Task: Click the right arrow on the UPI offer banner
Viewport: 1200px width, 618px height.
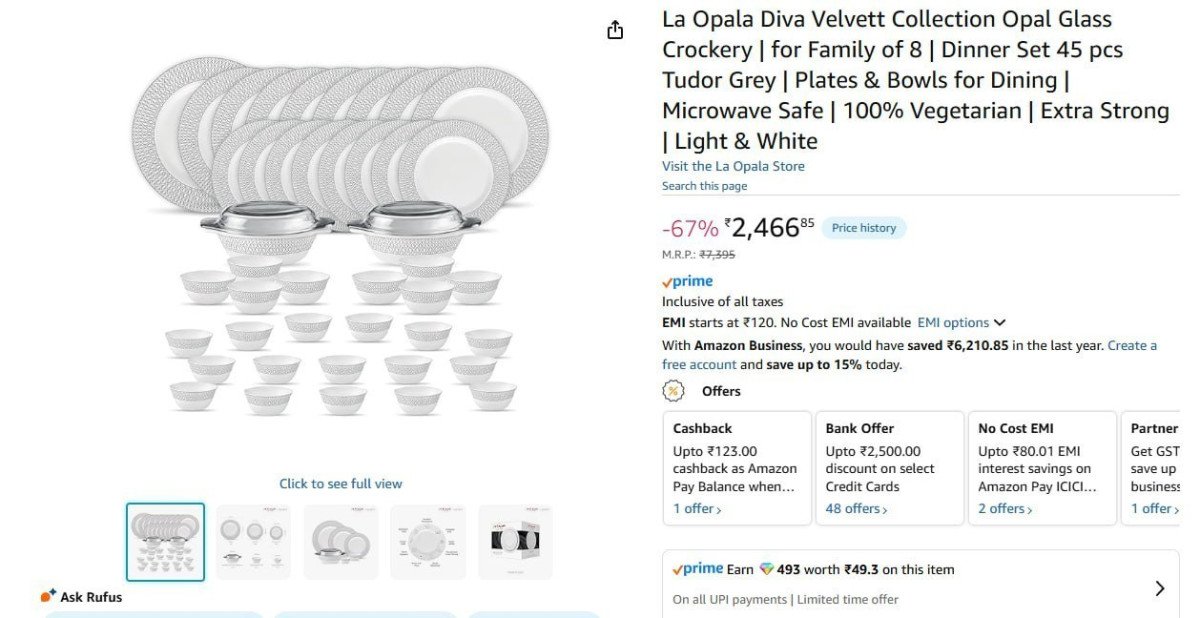Action: (x=1158, y=588)
